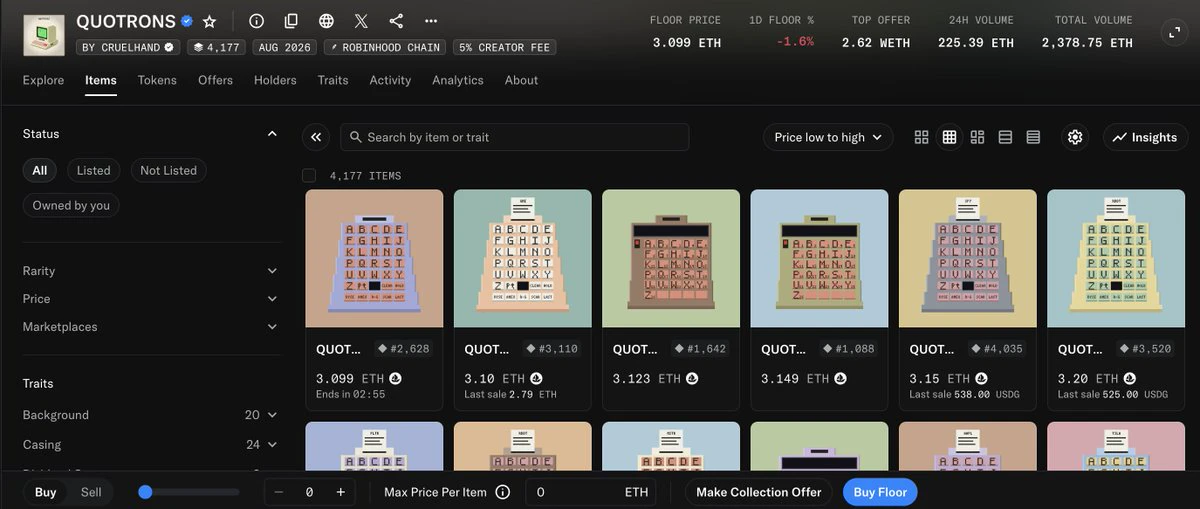Open the item thumbnail priced 3.099 ETH
The width and height of the screenshot is (1200, 509).
pos(374,259)
